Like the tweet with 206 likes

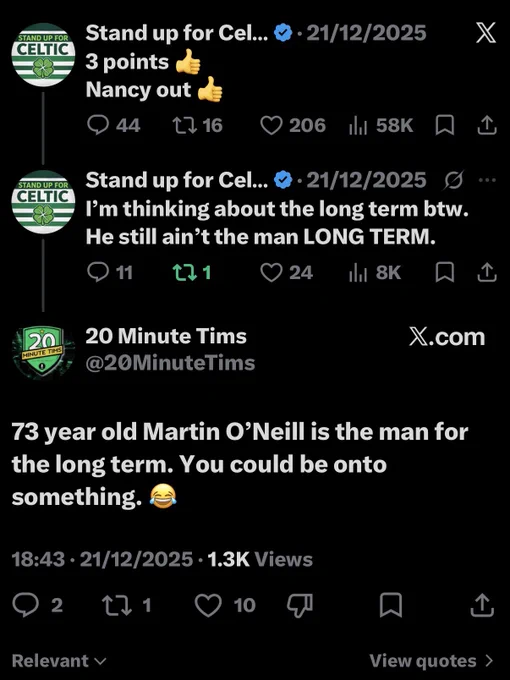(x=293, y=126)
